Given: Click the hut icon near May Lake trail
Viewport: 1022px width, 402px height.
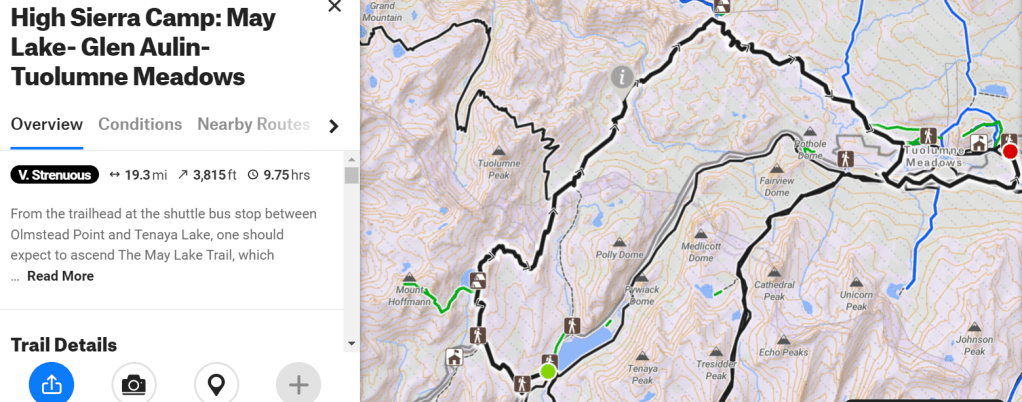Looking at the screenshot, I should pos(454,357).
